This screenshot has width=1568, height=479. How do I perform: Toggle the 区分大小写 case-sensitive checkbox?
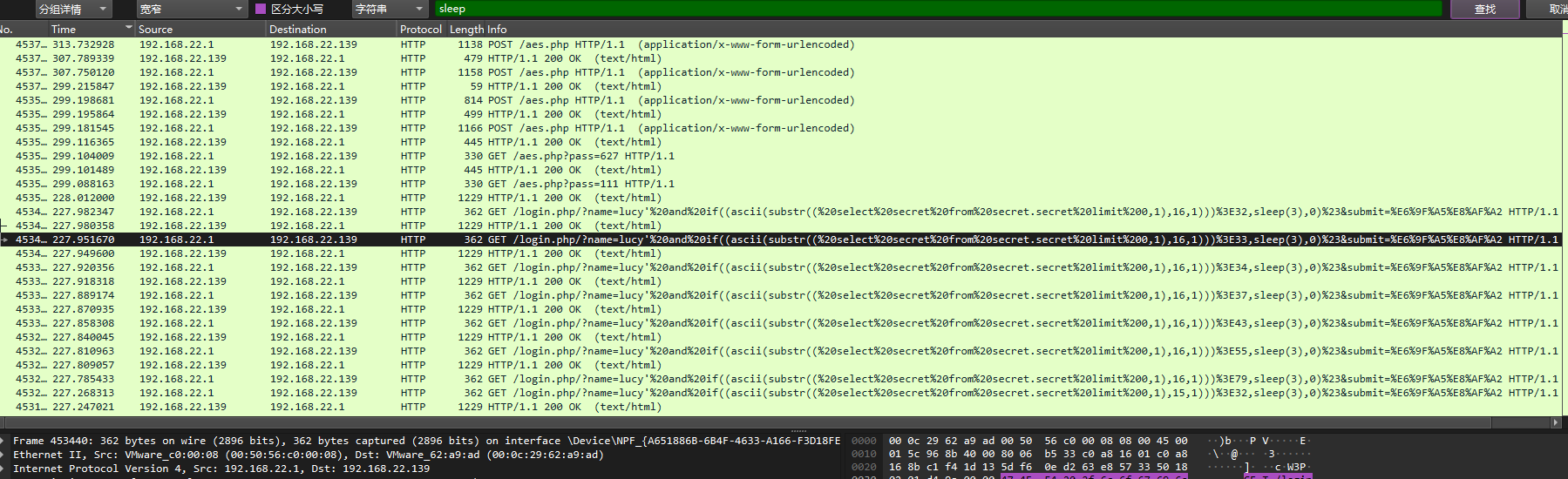[261, 10]
